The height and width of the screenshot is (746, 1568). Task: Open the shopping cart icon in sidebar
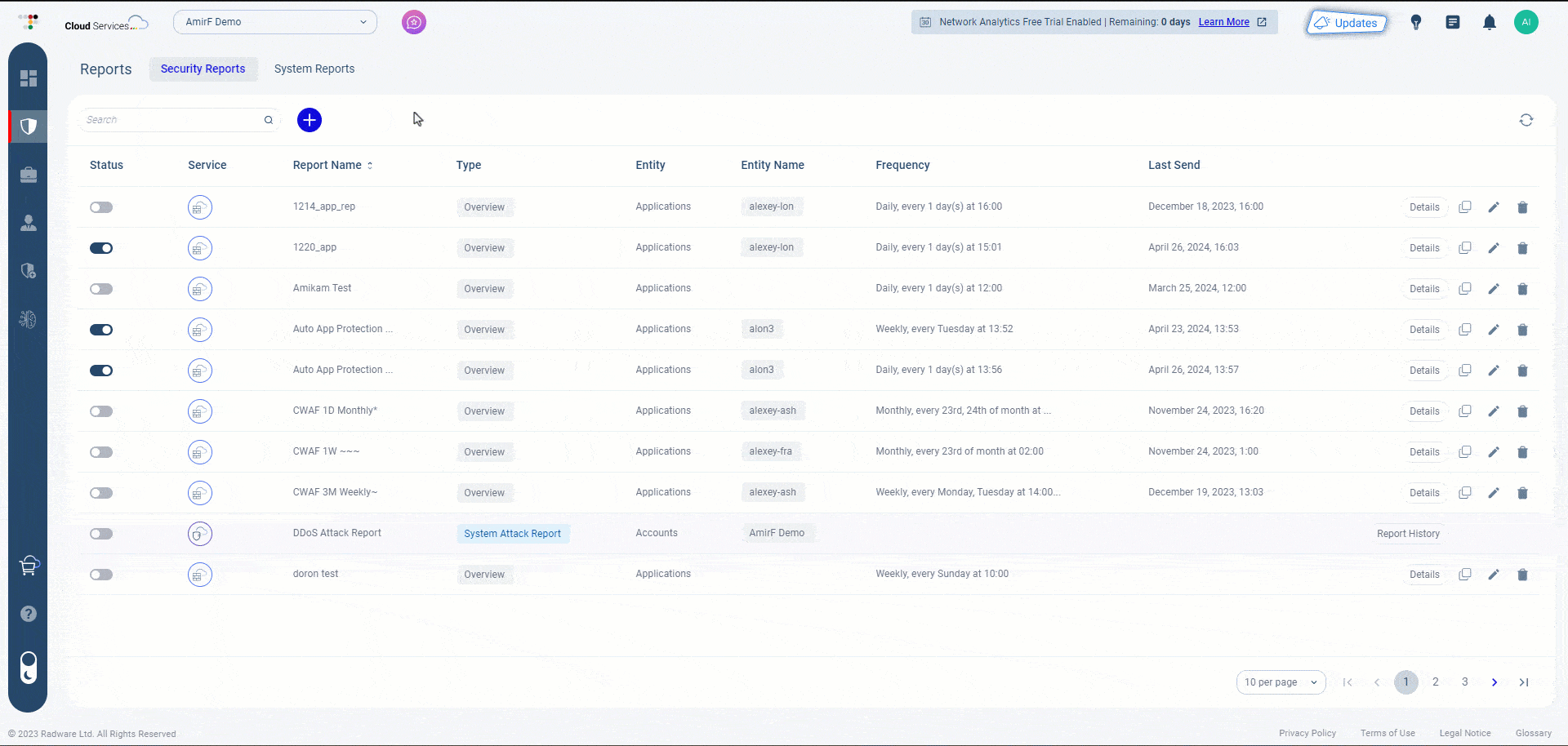coord(29,566)
